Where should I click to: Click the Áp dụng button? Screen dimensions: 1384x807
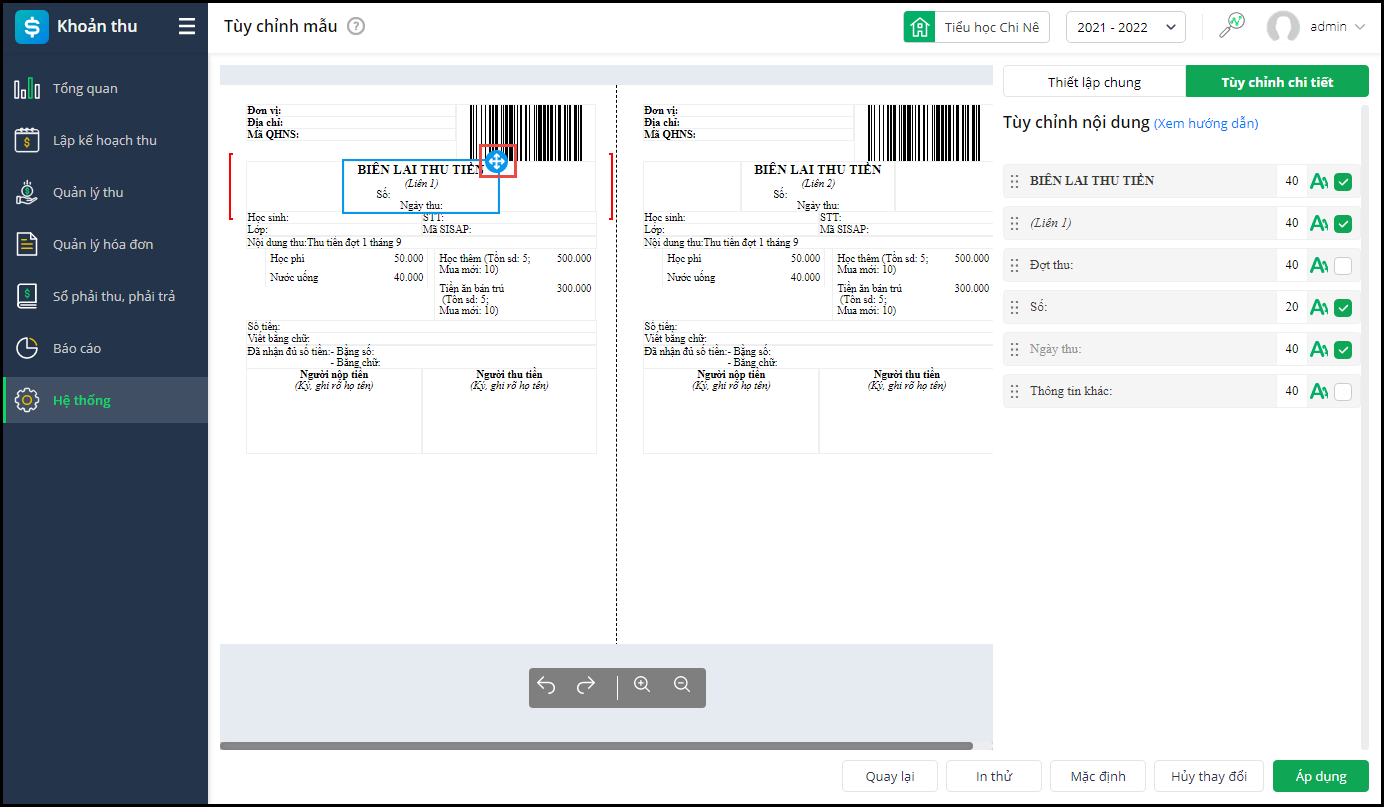click(1321, 776)
